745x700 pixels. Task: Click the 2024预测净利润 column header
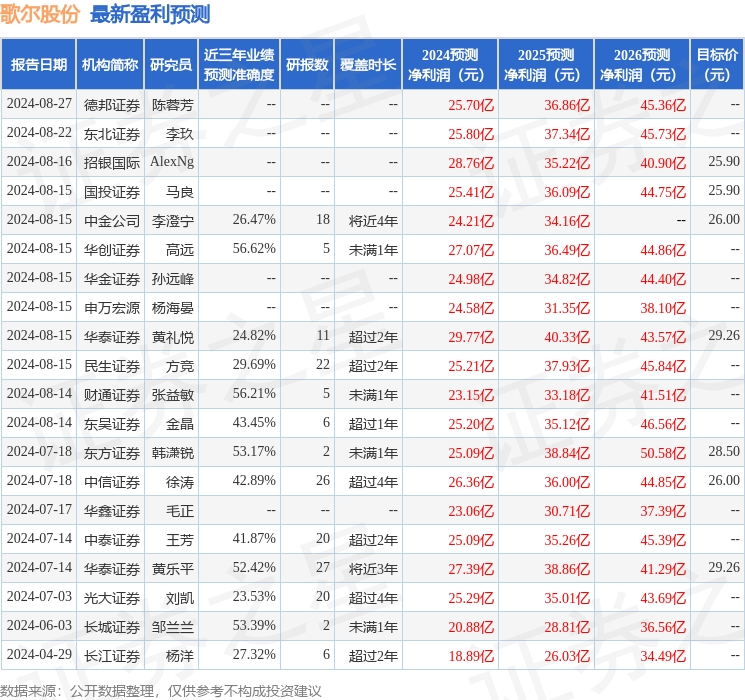[x=450, y=65]
